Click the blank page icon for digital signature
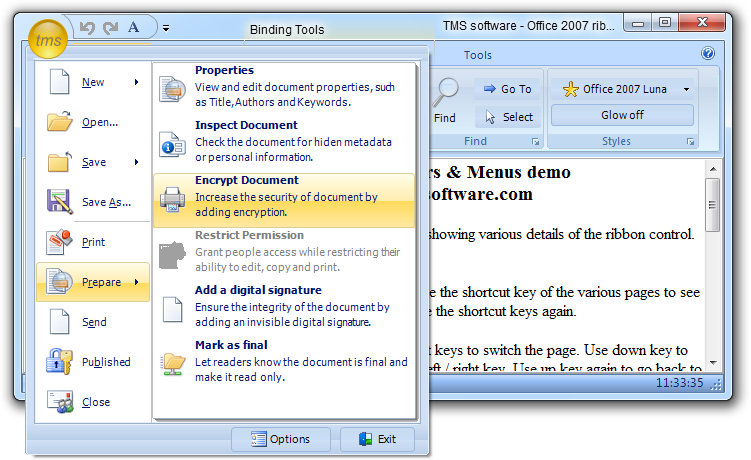Viewport: 751px width, 460px height. click(172, 310)
